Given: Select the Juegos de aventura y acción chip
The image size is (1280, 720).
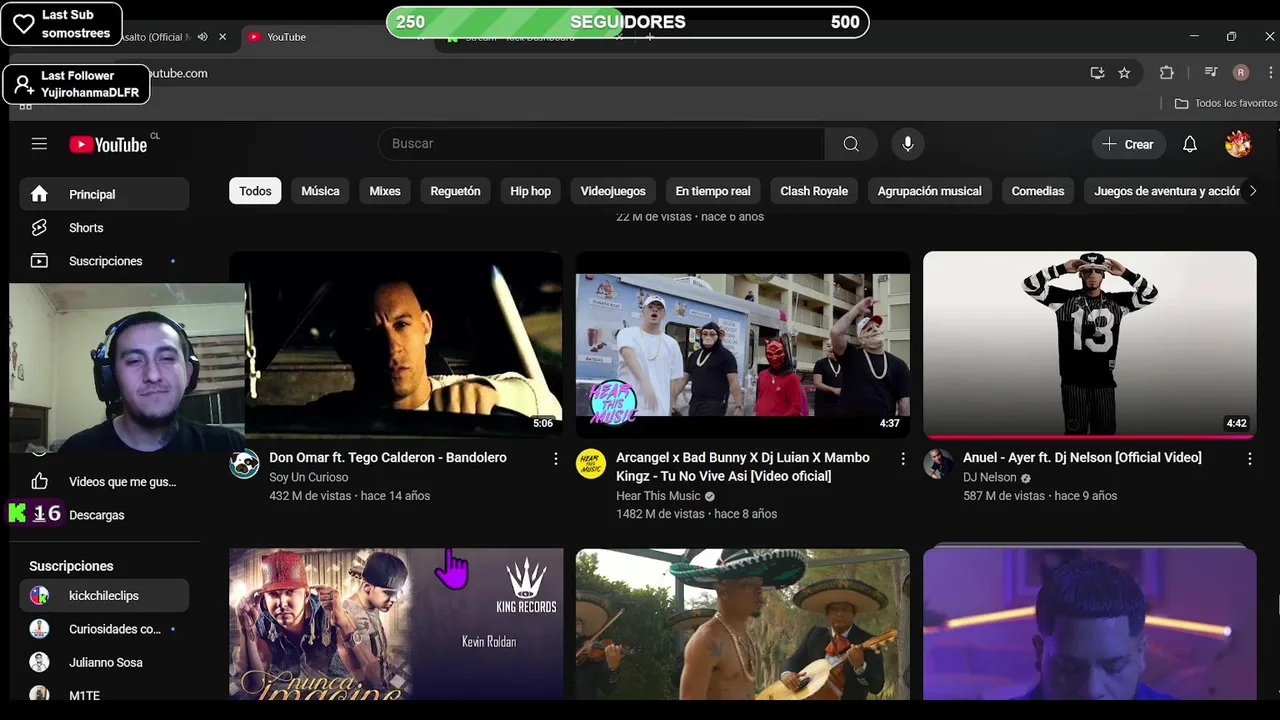Looking at the screenshot, I should click(x=1165, y=191).
